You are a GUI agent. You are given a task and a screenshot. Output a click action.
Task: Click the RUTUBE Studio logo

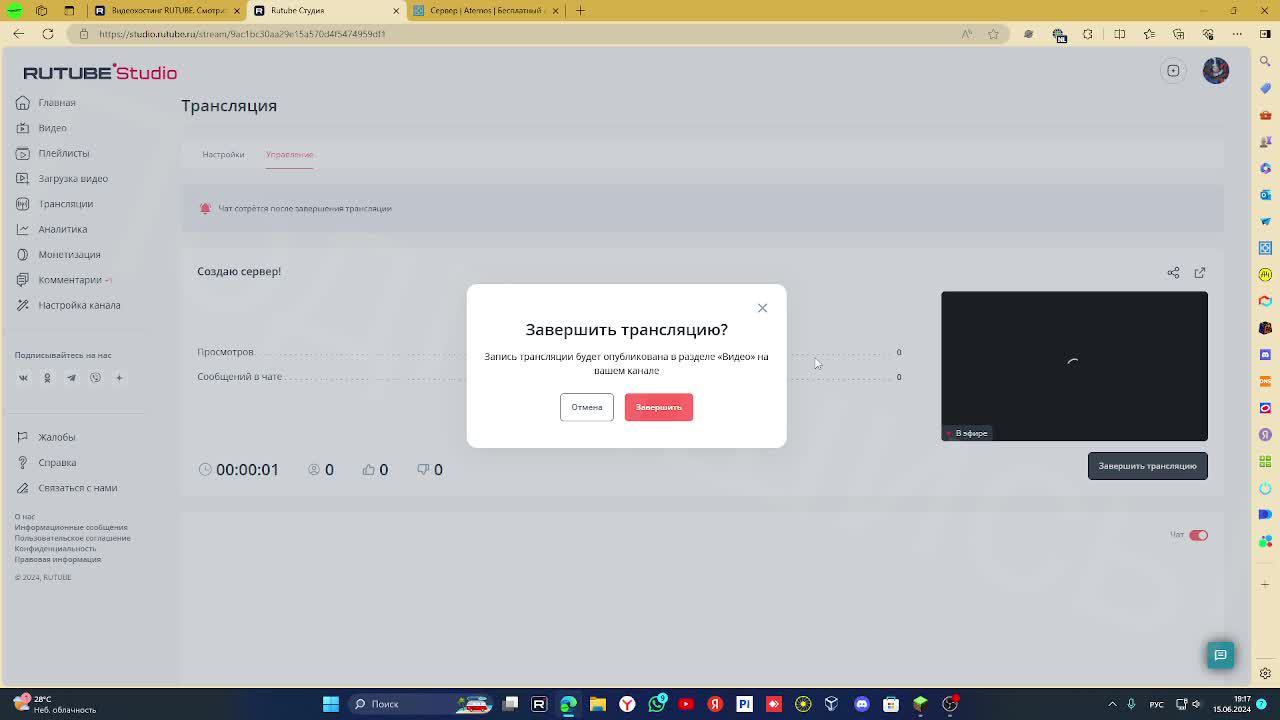point(100,72)
